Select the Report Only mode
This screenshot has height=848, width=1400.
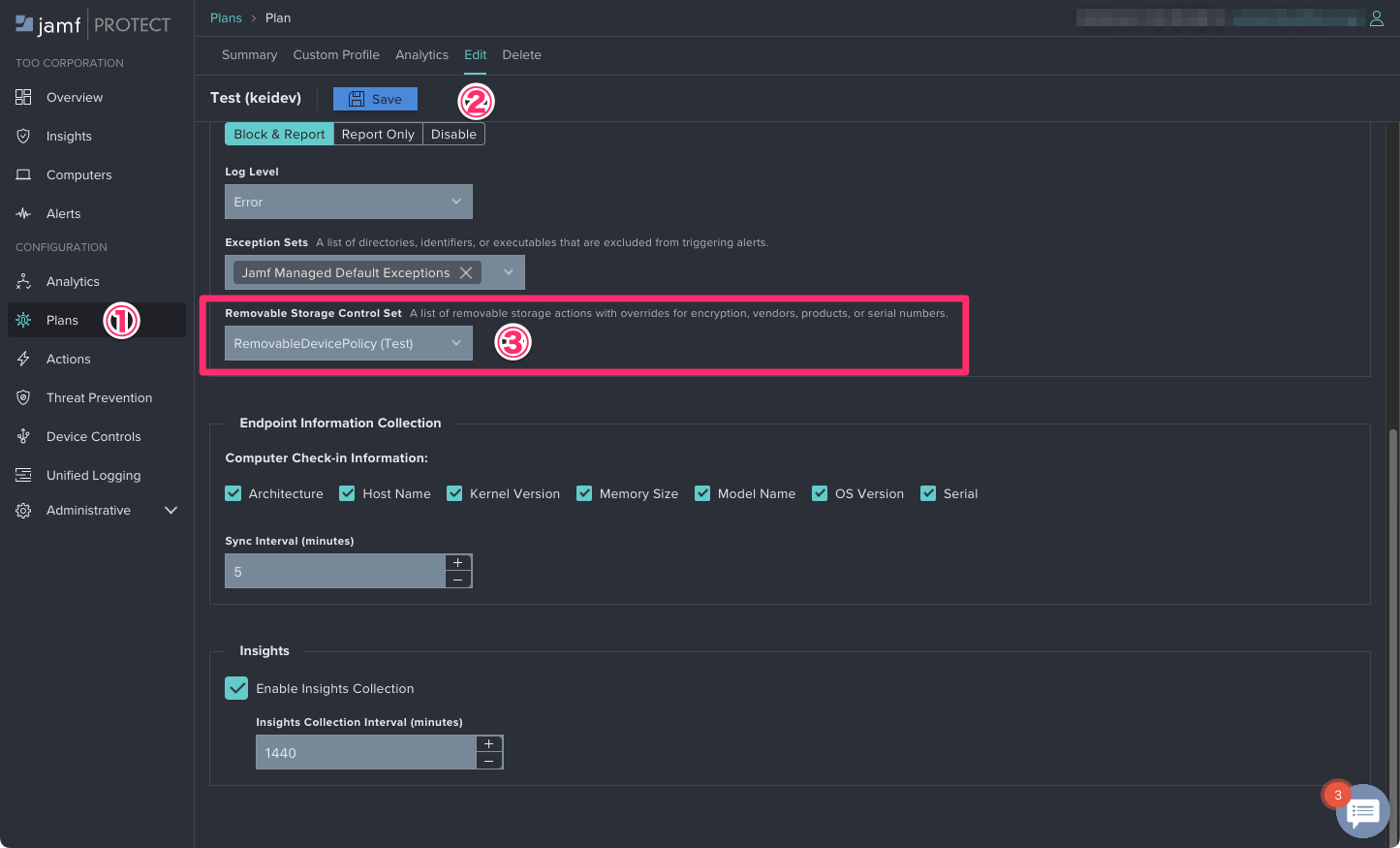point(378,134)
